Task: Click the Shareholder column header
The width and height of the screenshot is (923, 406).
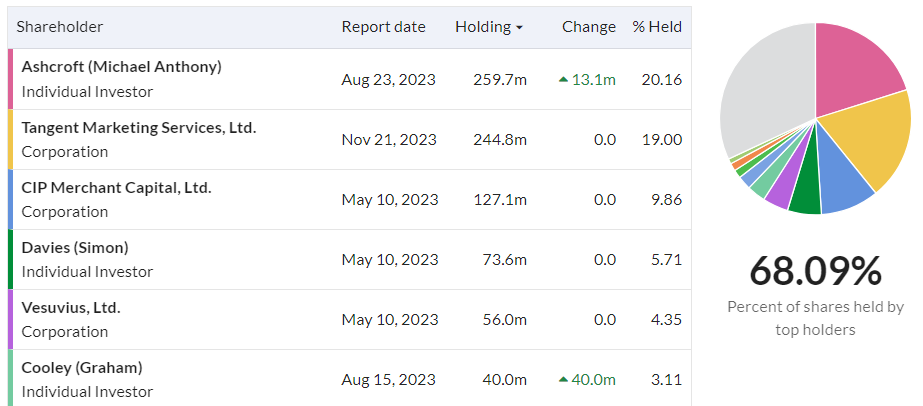Action: pos(59,27)
